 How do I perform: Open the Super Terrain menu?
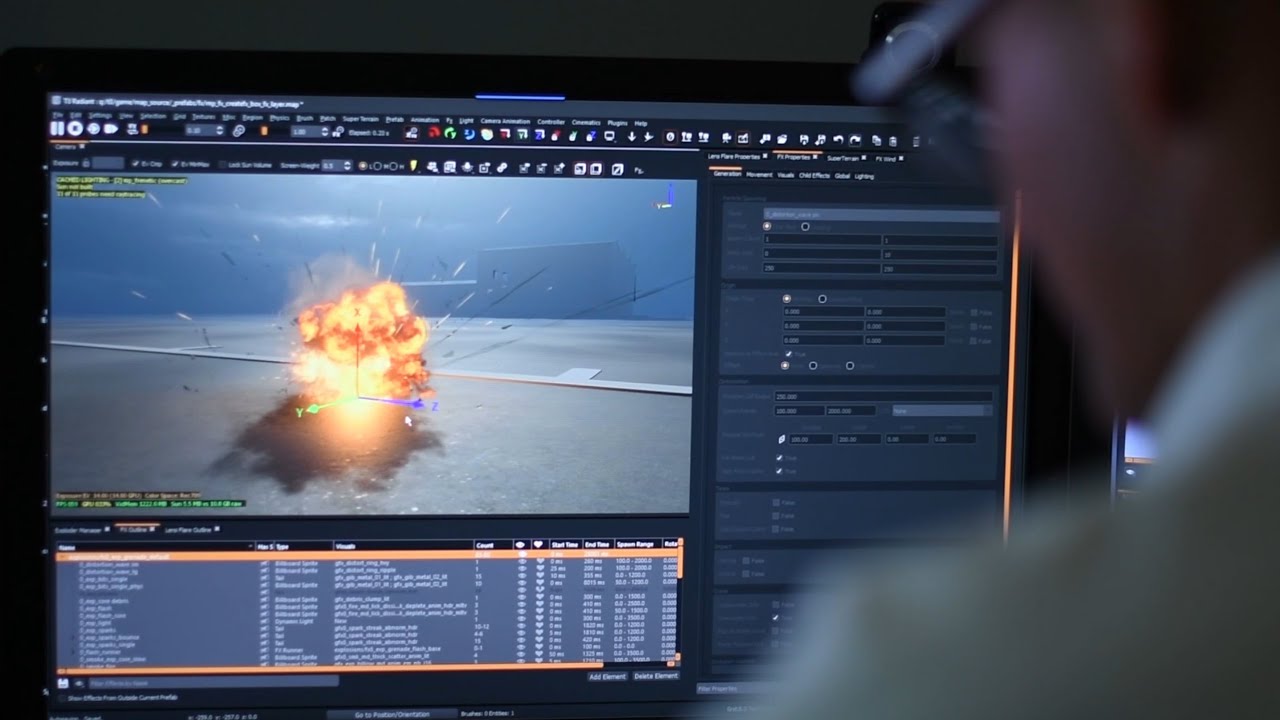click(361, 119)
